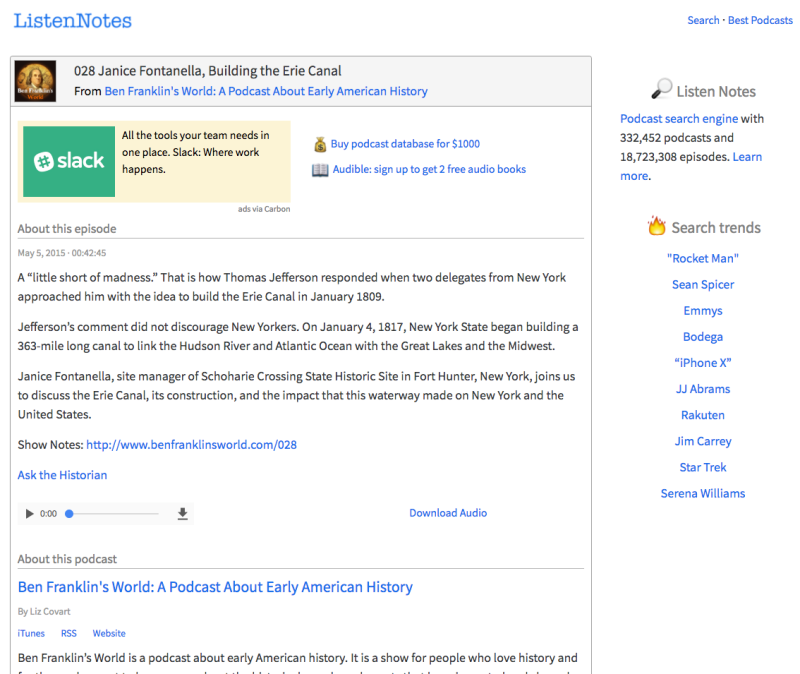
Task: Click the episode title "028 Janice Fontanella"
Action: [x=208, y=71]
